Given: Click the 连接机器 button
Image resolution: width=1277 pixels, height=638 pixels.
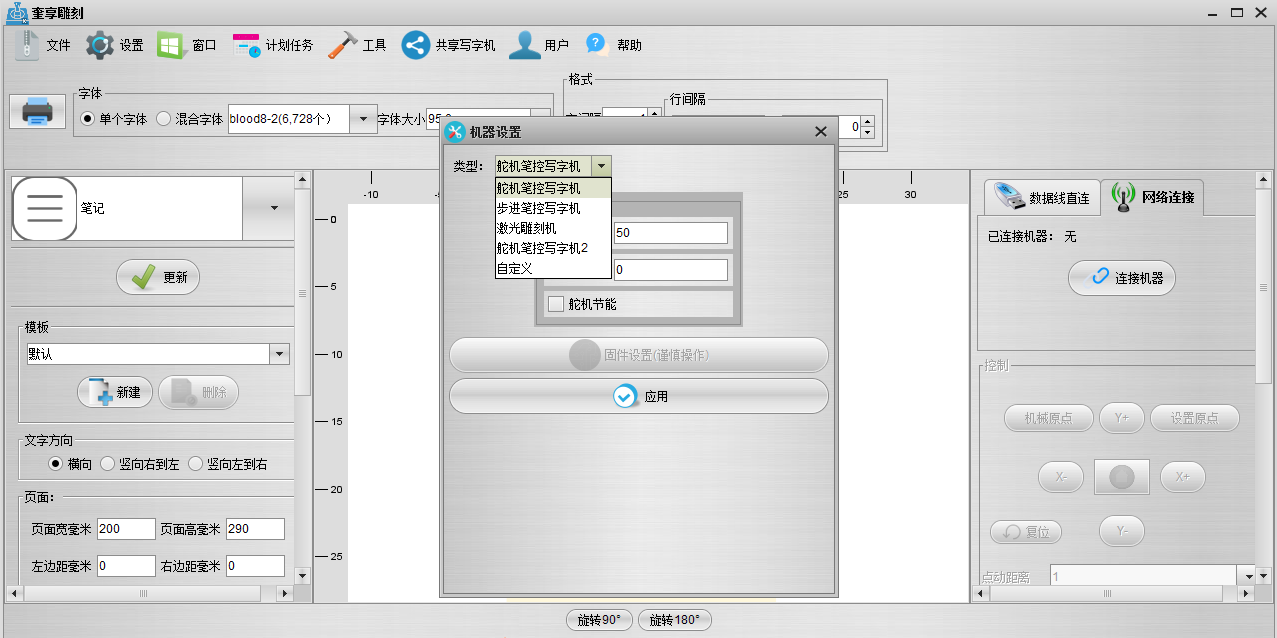Looking at the screenshot, I should pyautogui.click(x=1122, y=278).
